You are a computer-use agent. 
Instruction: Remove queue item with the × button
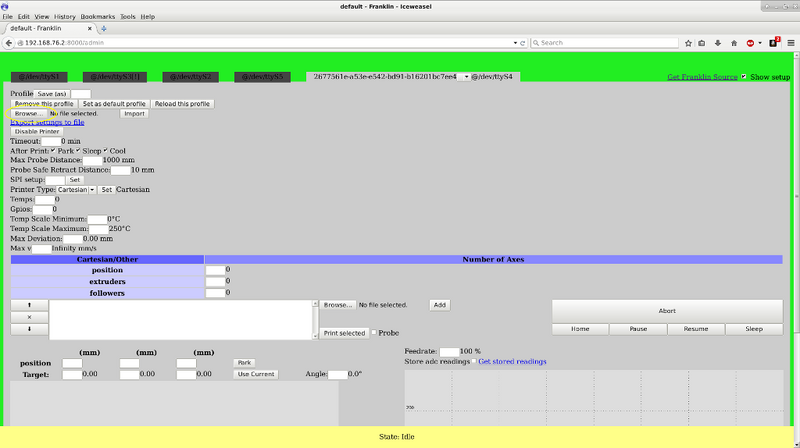coord(29,317)
